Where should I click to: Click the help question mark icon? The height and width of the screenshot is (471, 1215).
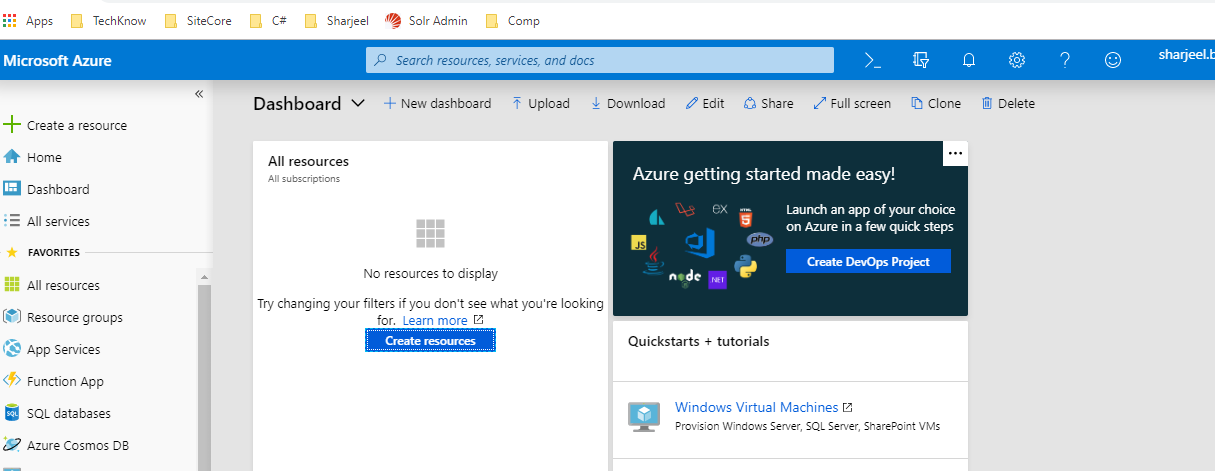[1065, 60]
